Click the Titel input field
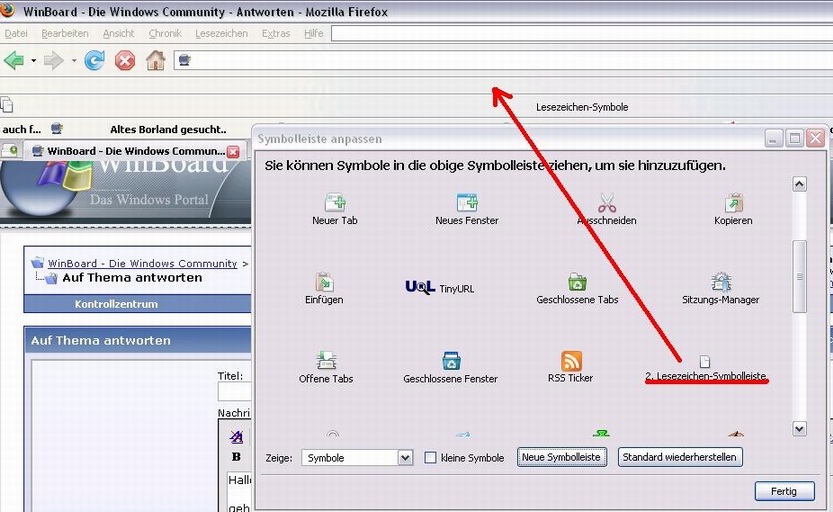Screen dimensions: 833x512 coord(234,392)
